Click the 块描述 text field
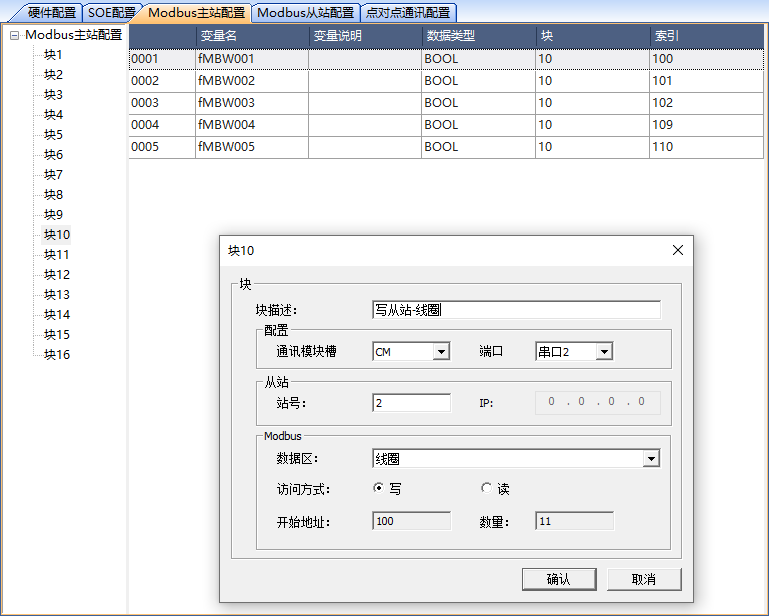 516,310
